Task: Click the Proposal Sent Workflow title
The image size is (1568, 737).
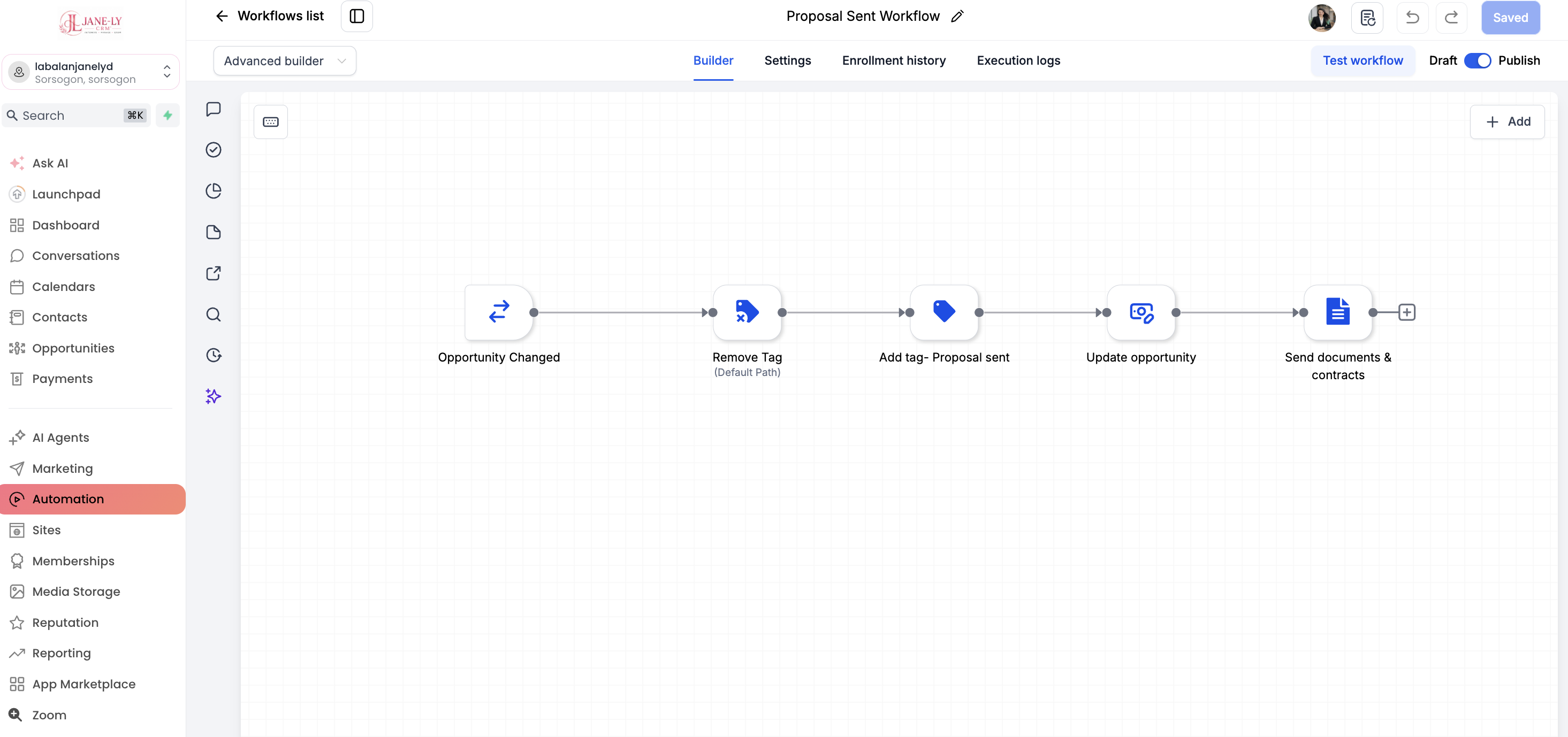Action: pos(863,17)
